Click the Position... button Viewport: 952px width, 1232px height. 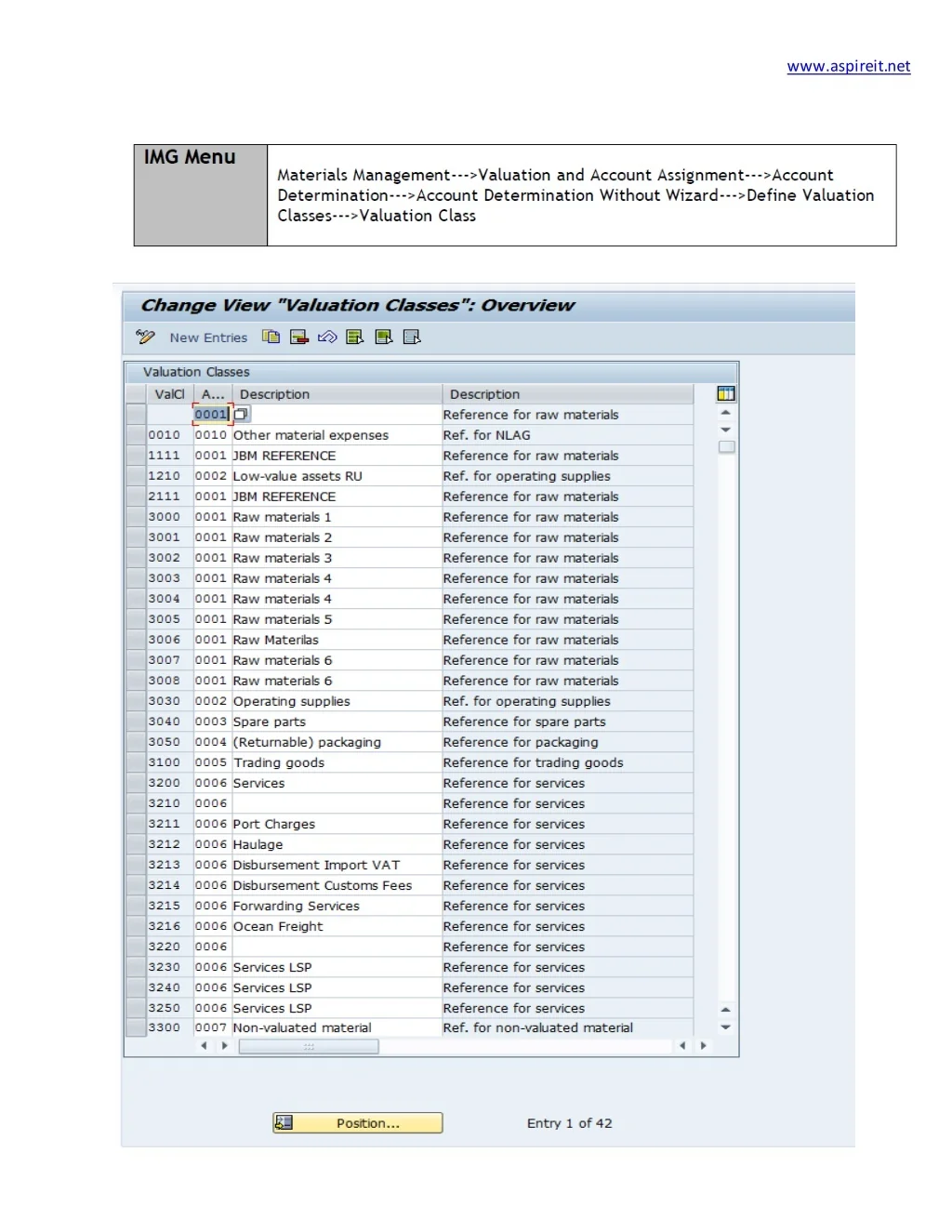358,1123
